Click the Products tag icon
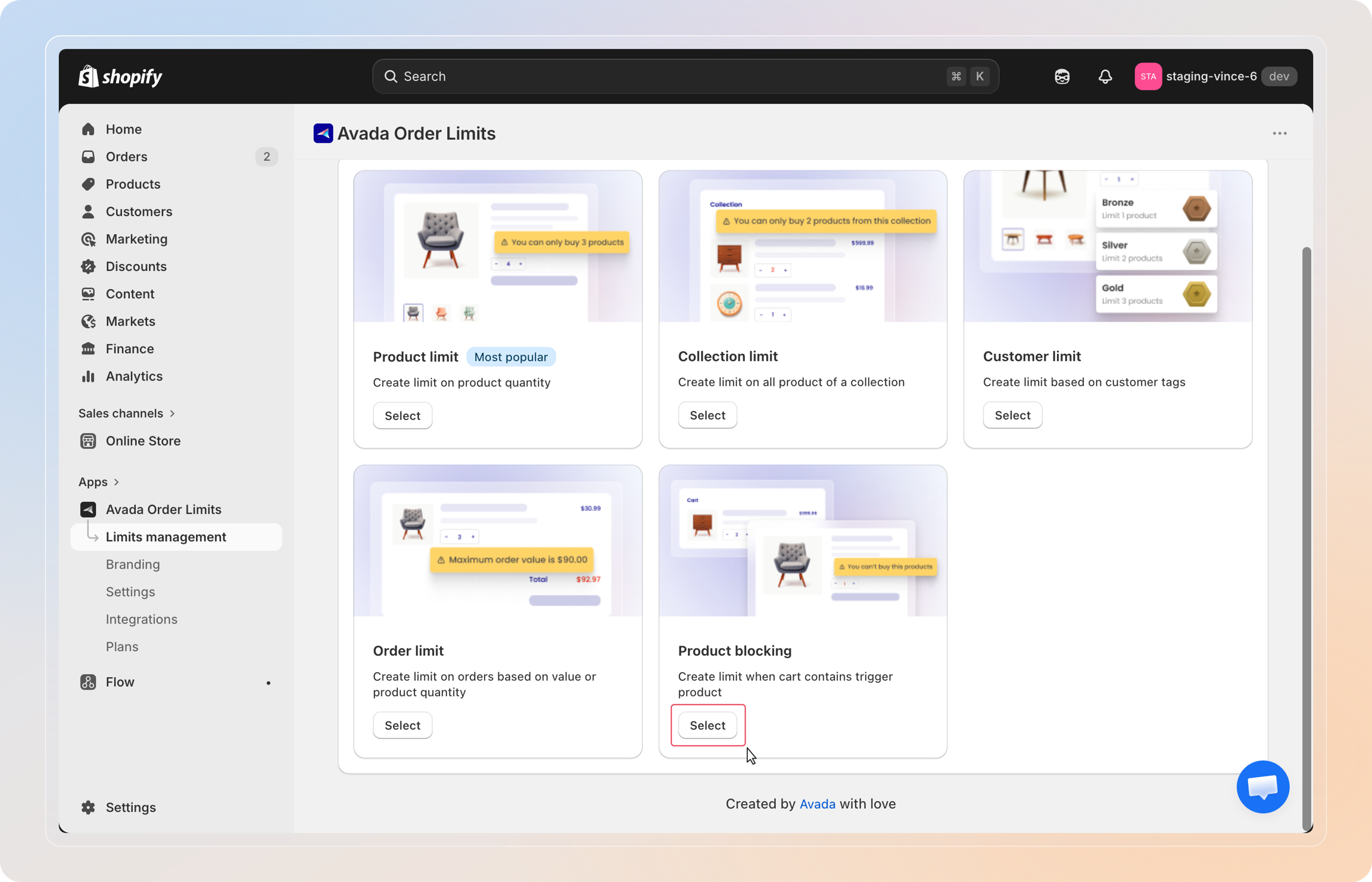1372x882 pixels. (x=88, y=184)
